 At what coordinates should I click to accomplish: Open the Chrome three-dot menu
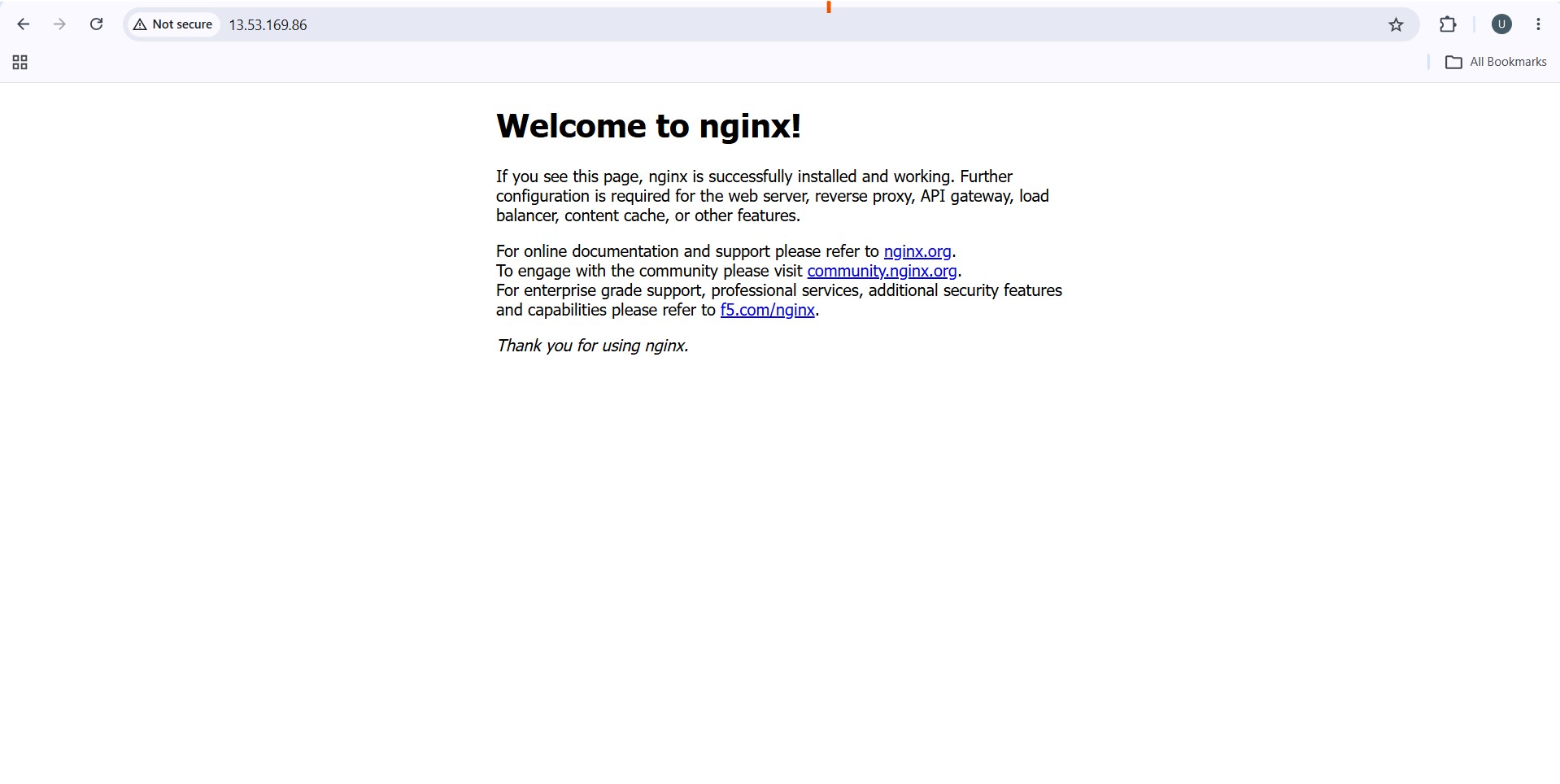click(1538, 24)
